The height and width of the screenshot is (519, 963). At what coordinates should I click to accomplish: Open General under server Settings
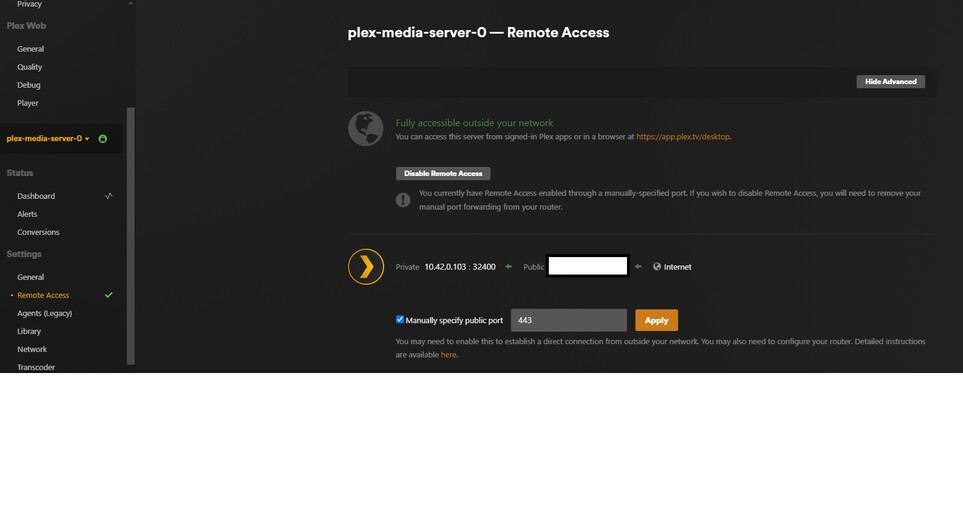pyautogui.click(x=31, y=277)
